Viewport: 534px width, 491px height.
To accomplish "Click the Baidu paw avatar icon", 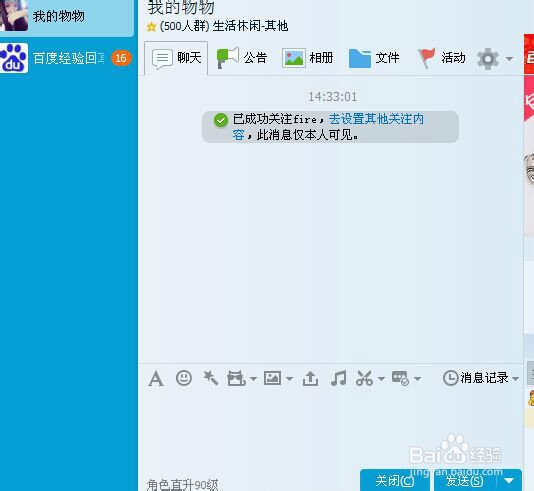I will click(14, 58).
